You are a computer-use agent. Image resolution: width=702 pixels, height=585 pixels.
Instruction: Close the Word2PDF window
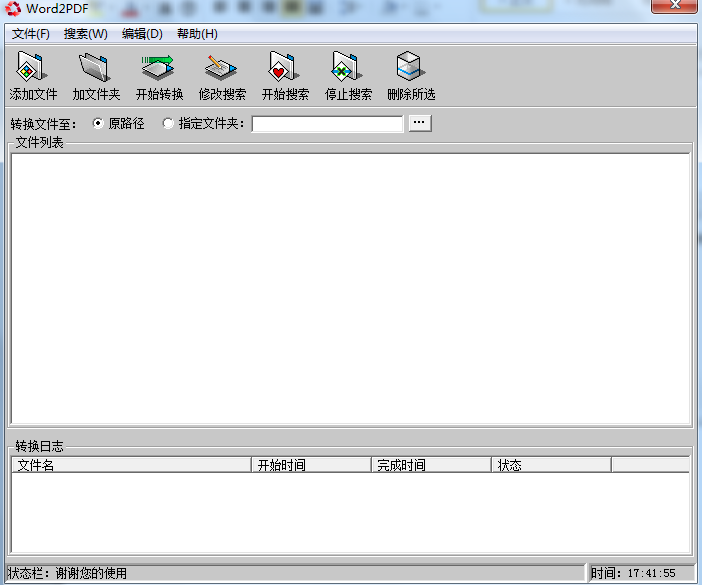(674, 6)
